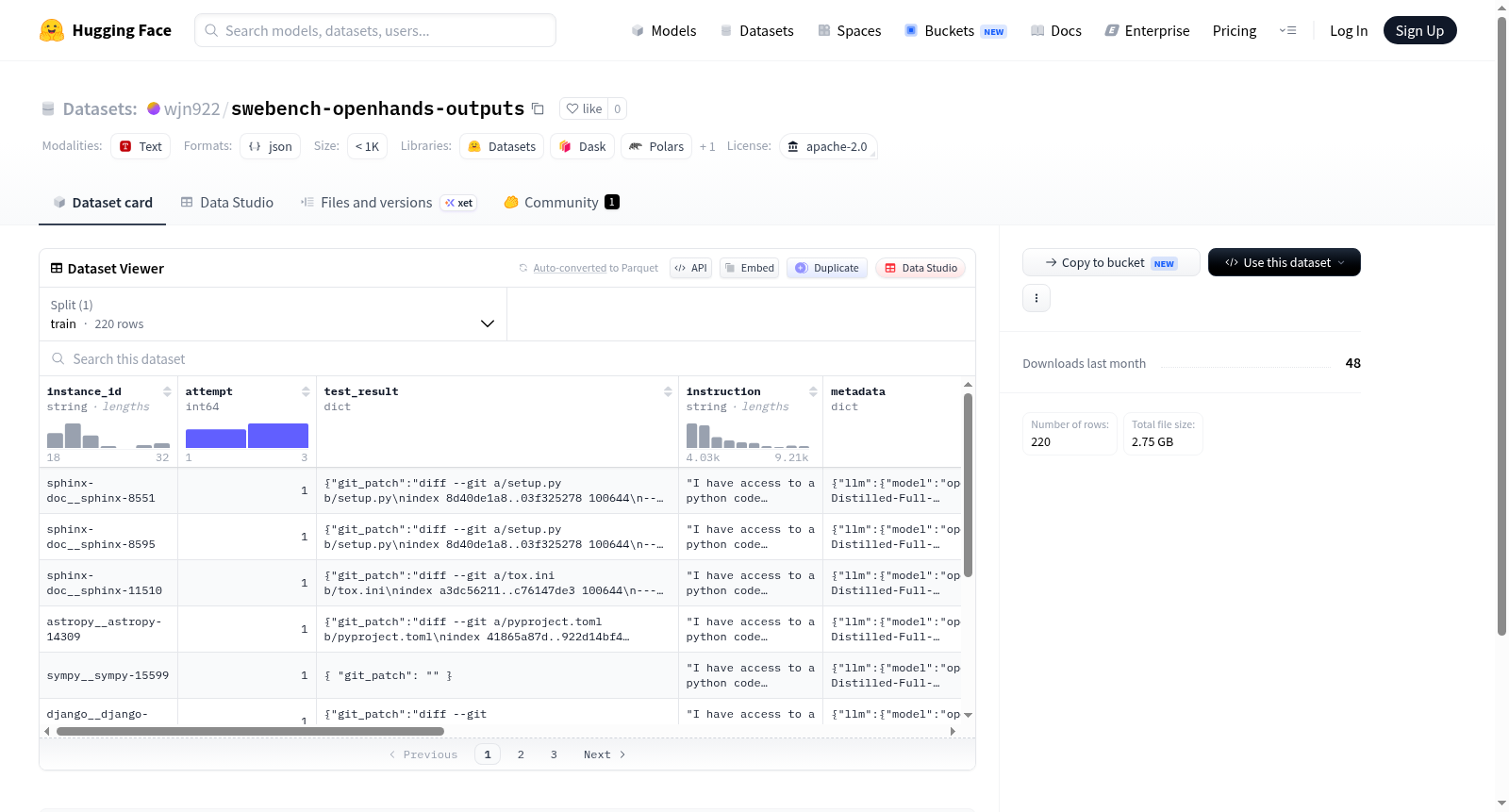Sort the test_result column with its arrows
The image size is (1509, 812).
pyautogui.click(x=668, y=391)
